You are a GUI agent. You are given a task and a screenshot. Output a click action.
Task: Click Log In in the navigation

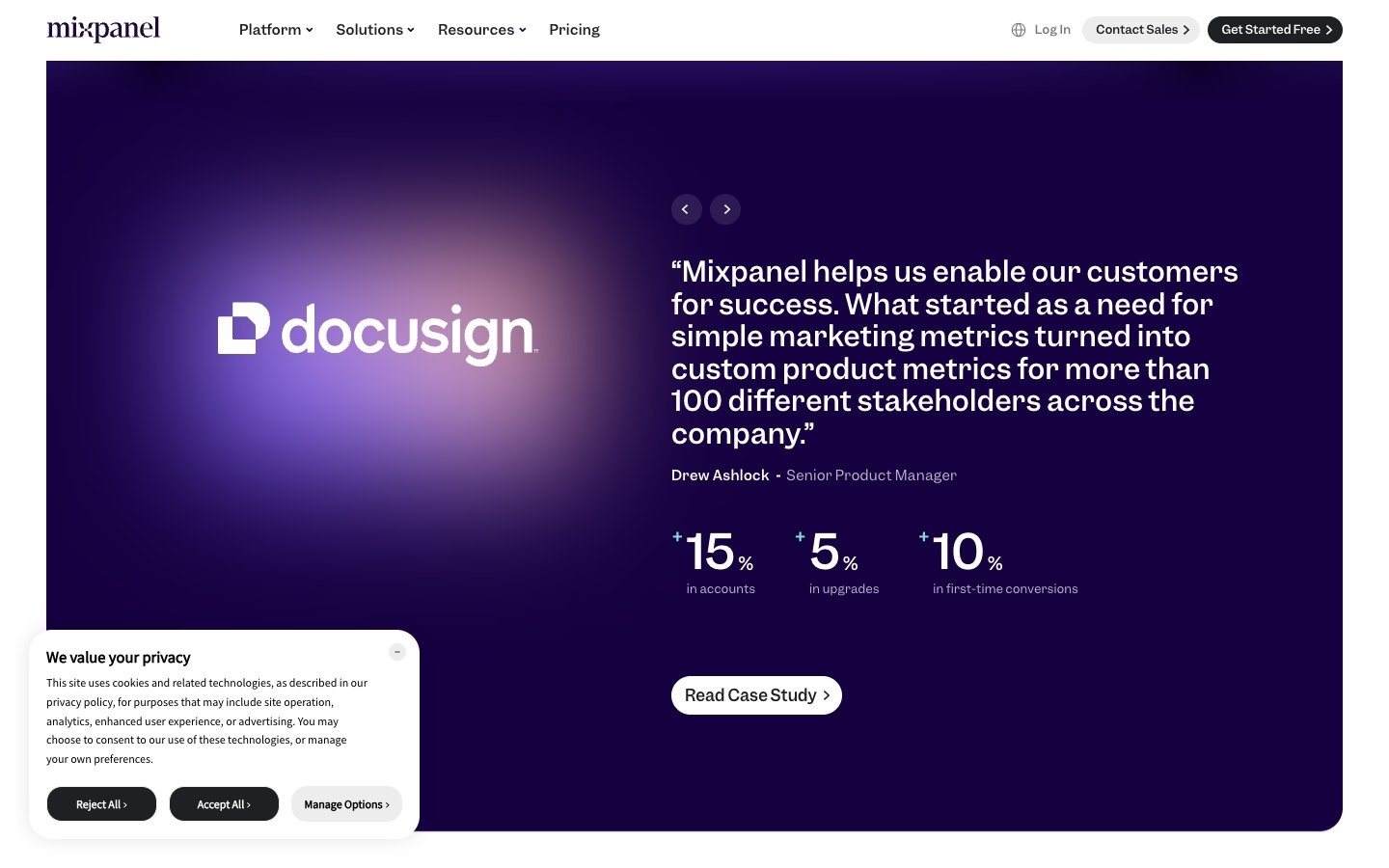tap(1052, 30)
